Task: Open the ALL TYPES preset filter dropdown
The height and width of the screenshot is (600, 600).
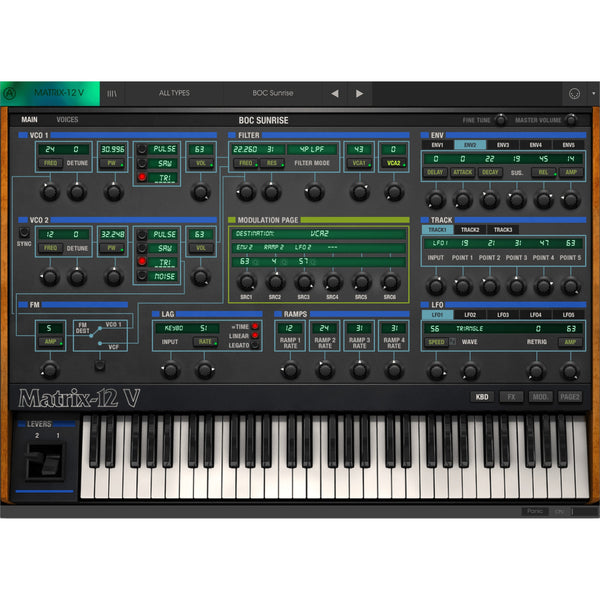Action: (174, 93)
